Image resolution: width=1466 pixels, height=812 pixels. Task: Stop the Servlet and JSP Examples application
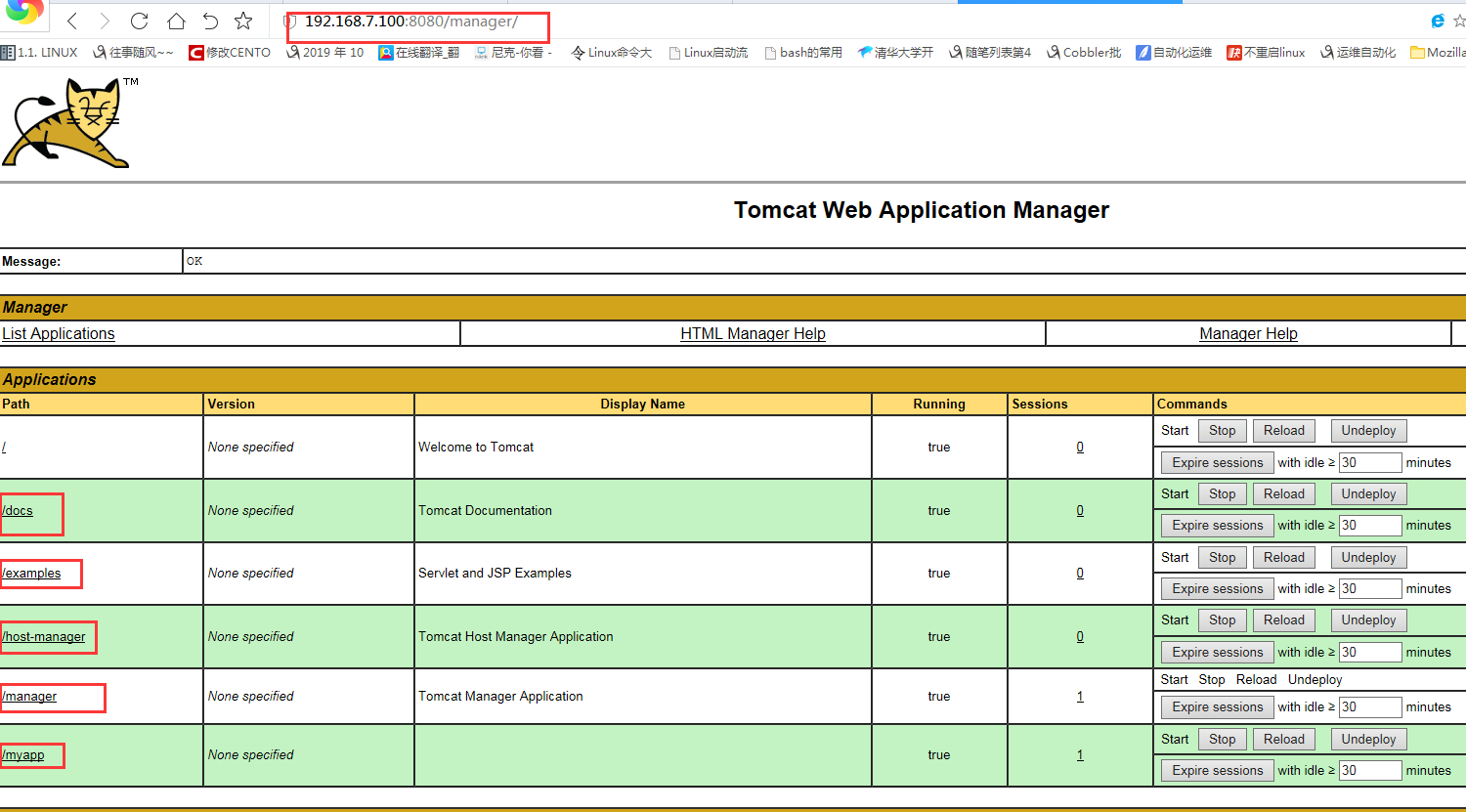(x=1222, y=558)
